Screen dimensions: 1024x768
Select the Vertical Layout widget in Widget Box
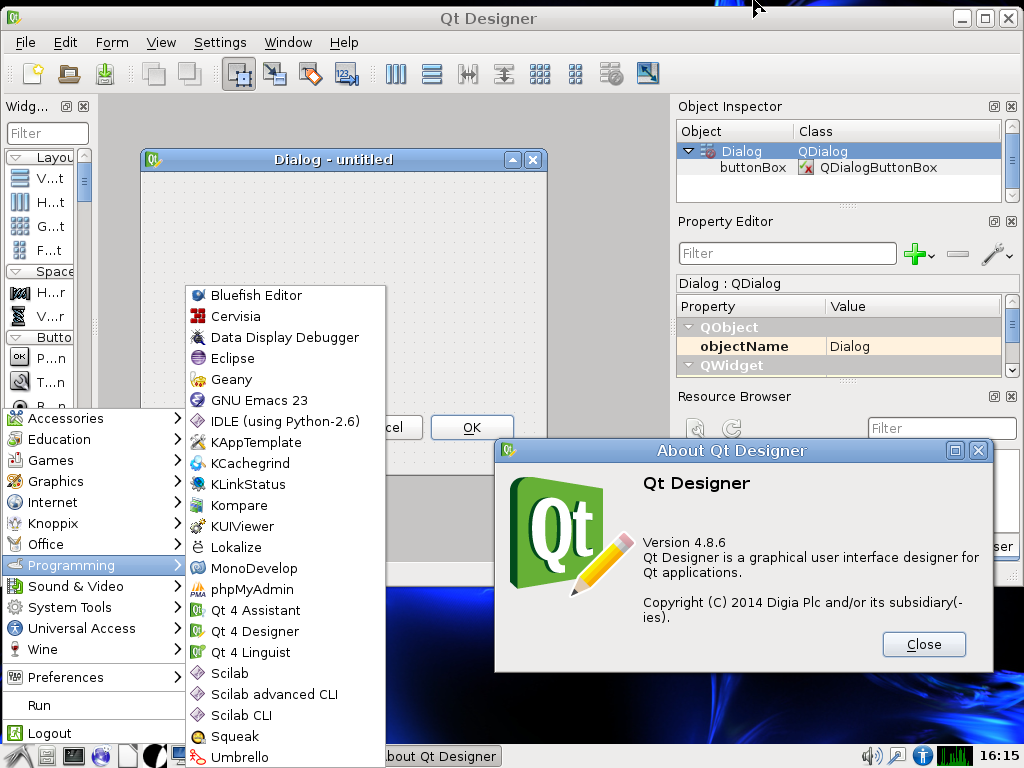pyautogui.click(x=39, y=178)
